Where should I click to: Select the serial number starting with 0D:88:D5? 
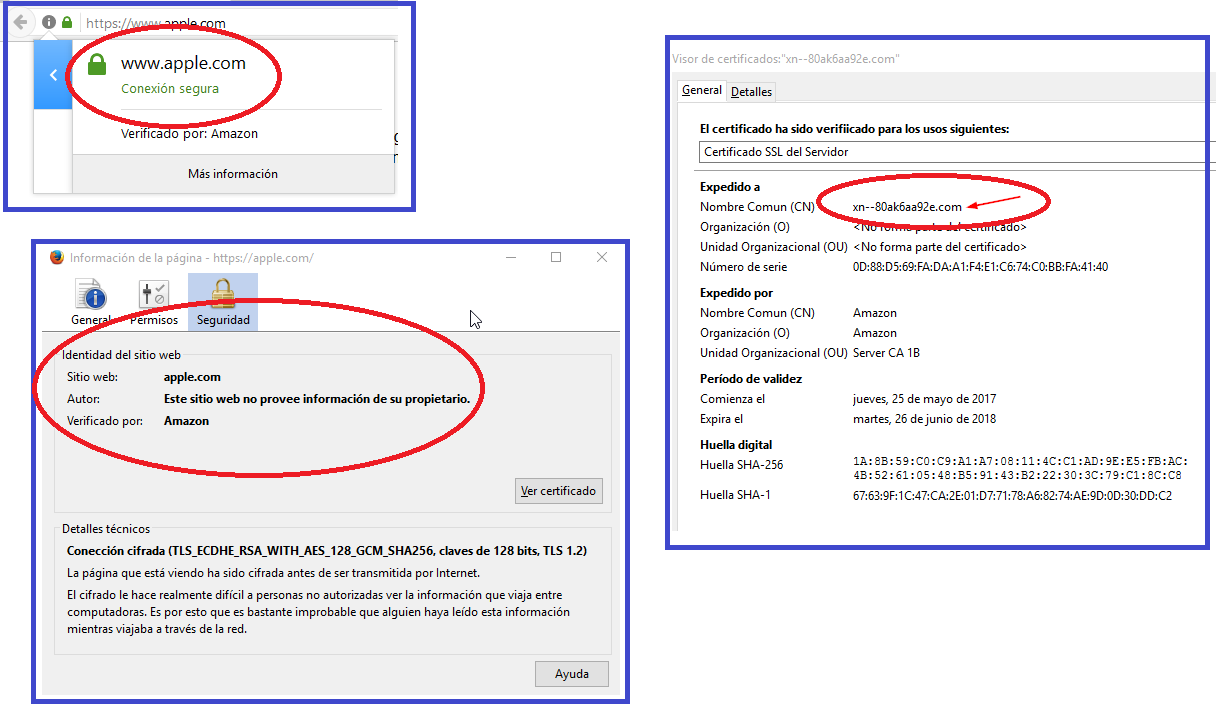[980, 267]
